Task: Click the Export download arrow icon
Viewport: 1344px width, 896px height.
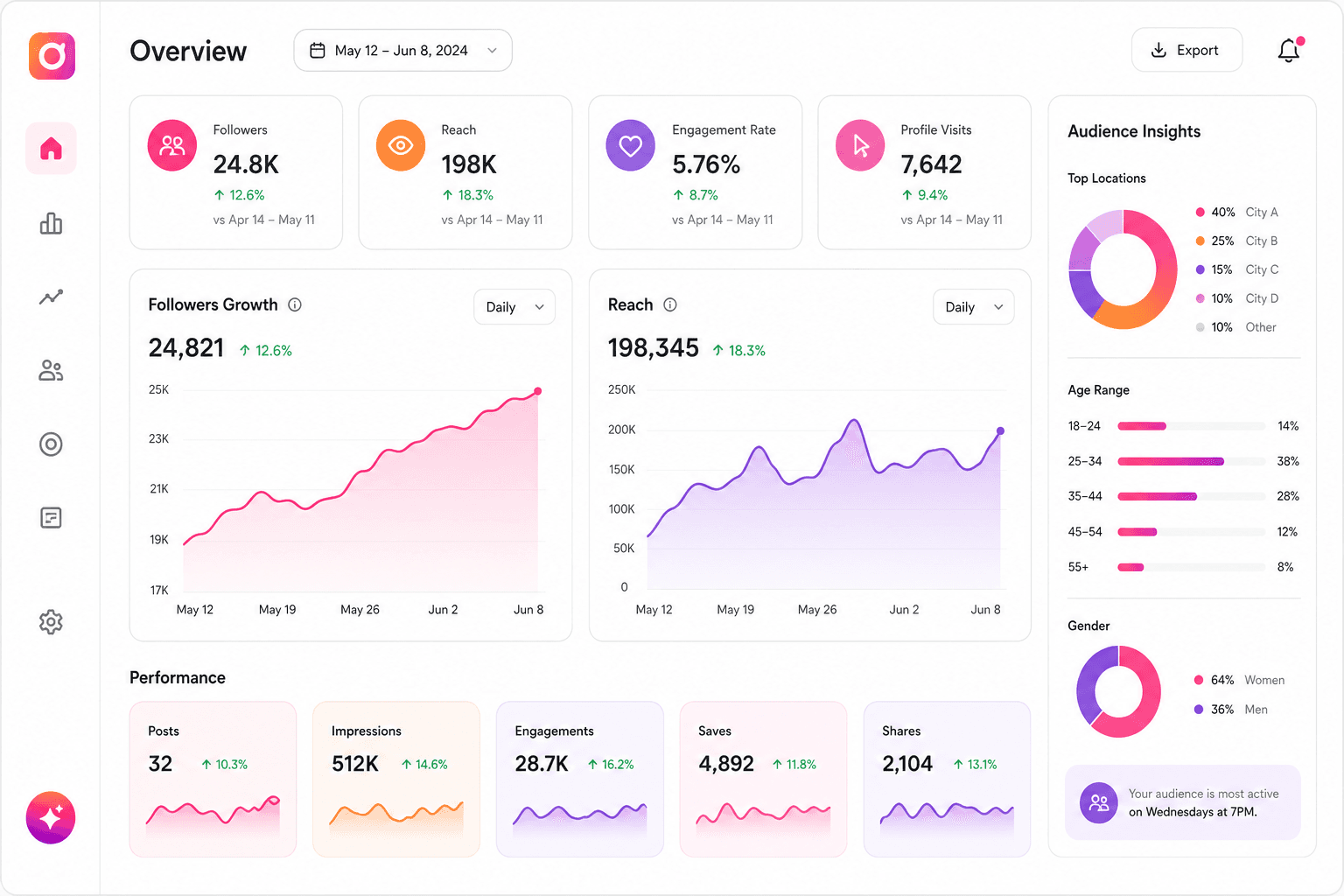Action: tap(1158, 50)
